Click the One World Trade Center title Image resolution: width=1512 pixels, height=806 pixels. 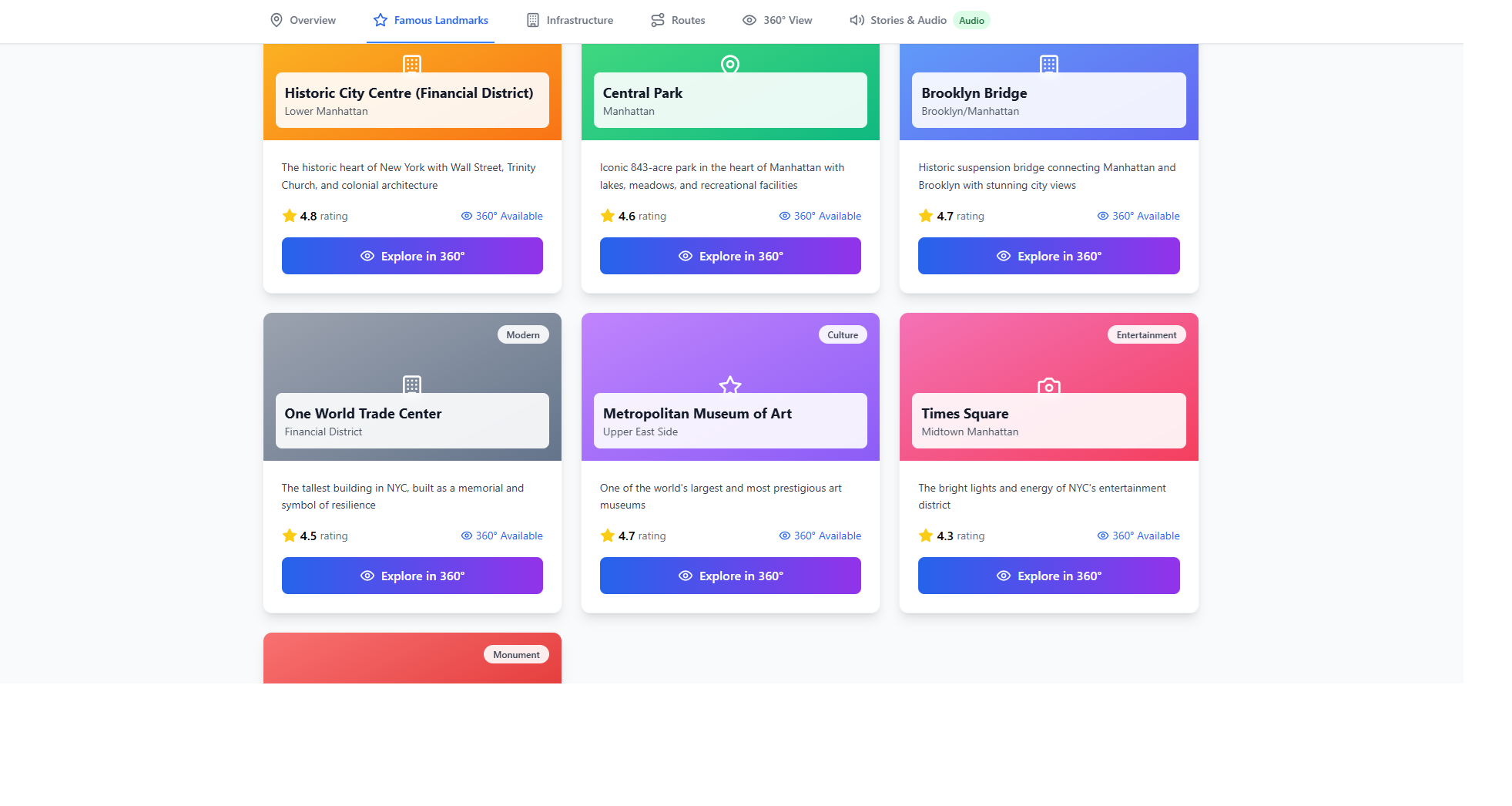[363, 414]
